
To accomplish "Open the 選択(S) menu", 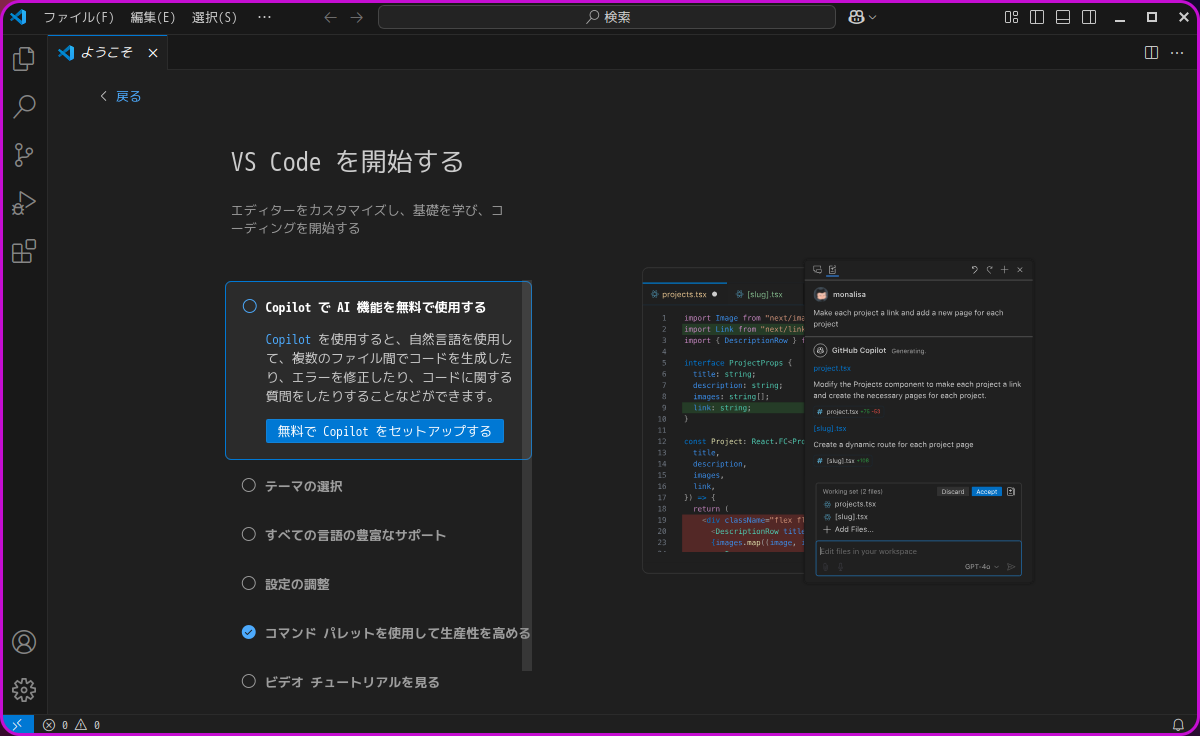I will point(214,17).
